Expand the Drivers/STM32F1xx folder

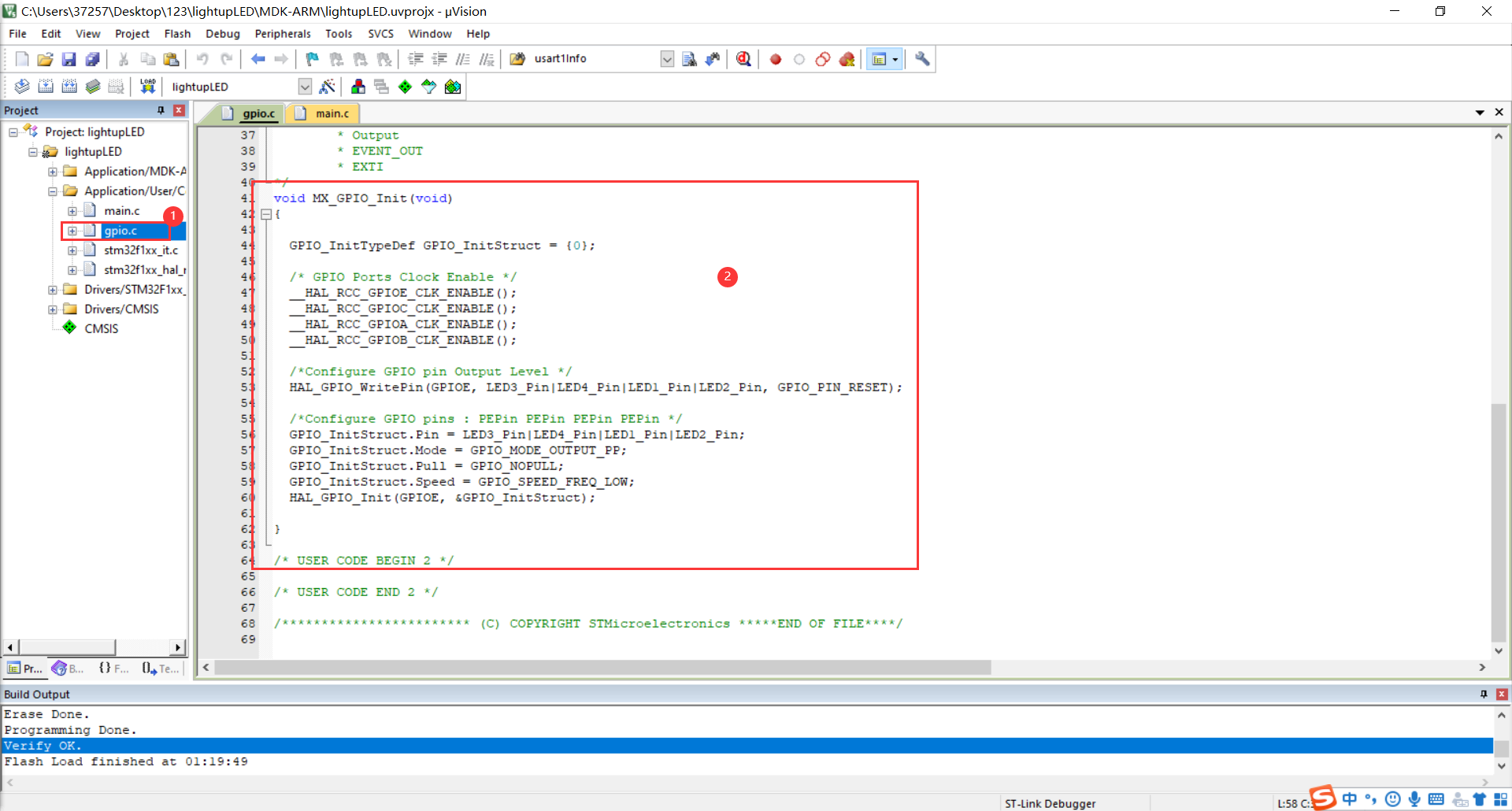click(x=53, y=290)
